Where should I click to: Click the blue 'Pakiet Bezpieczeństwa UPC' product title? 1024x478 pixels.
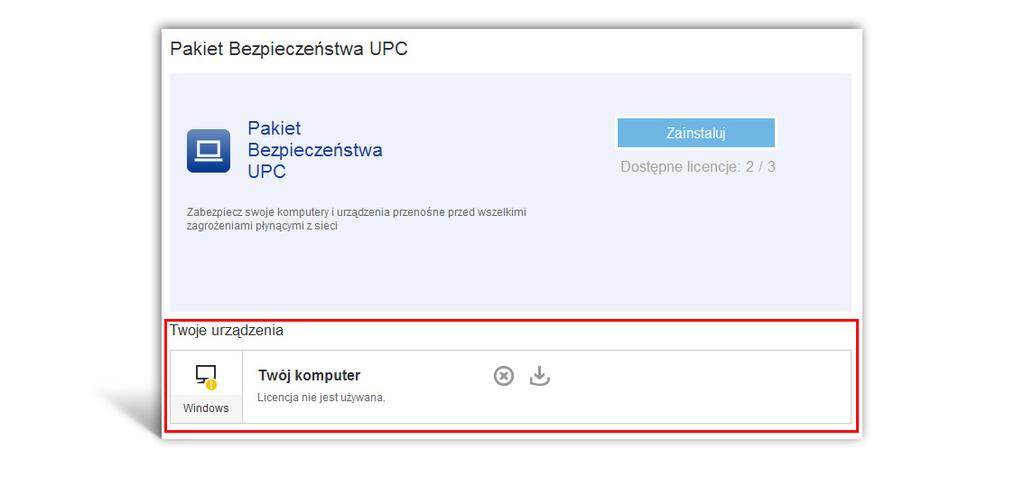(315, 150)
